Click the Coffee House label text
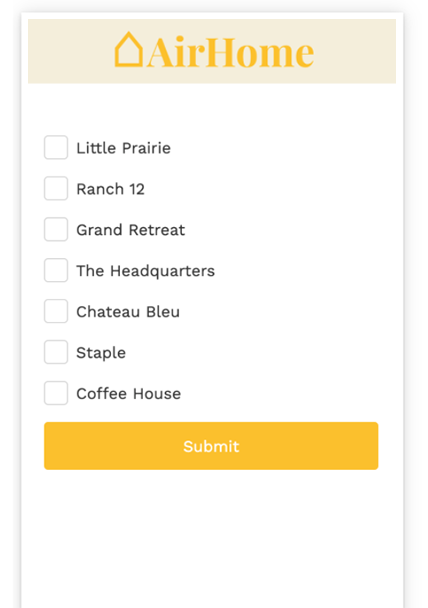This screenshot has height=608, width=428. tap(129, 394)
